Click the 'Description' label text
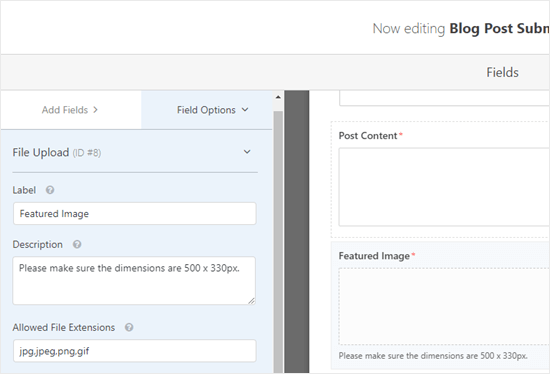 38,244
